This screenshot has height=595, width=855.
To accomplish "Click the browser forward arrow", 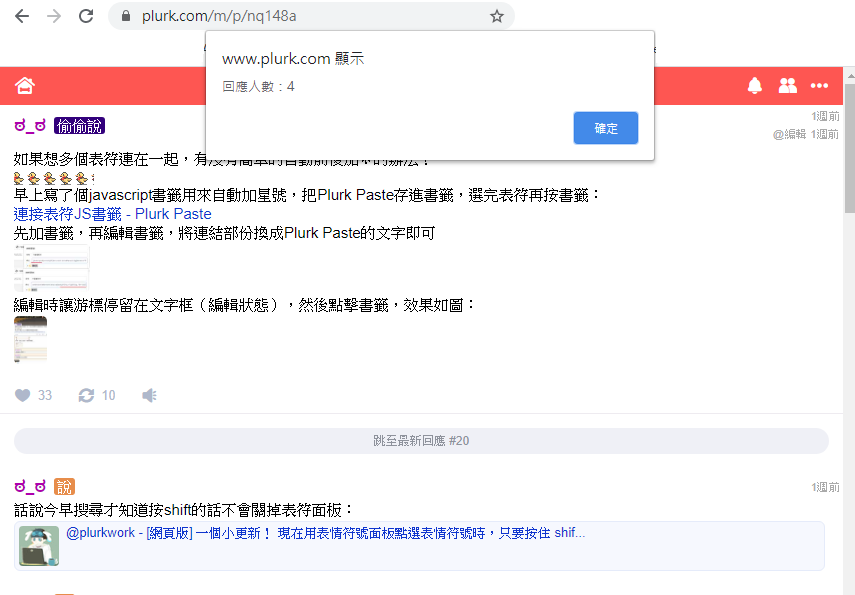I will [54, 16].
